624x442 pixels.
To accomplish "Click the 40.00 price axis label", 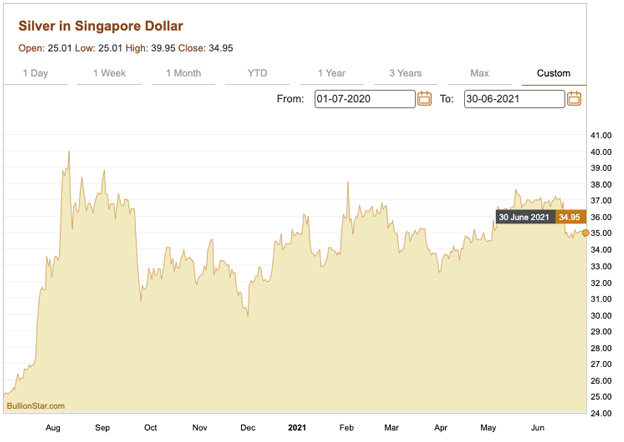I will click(x=601, y=152).
